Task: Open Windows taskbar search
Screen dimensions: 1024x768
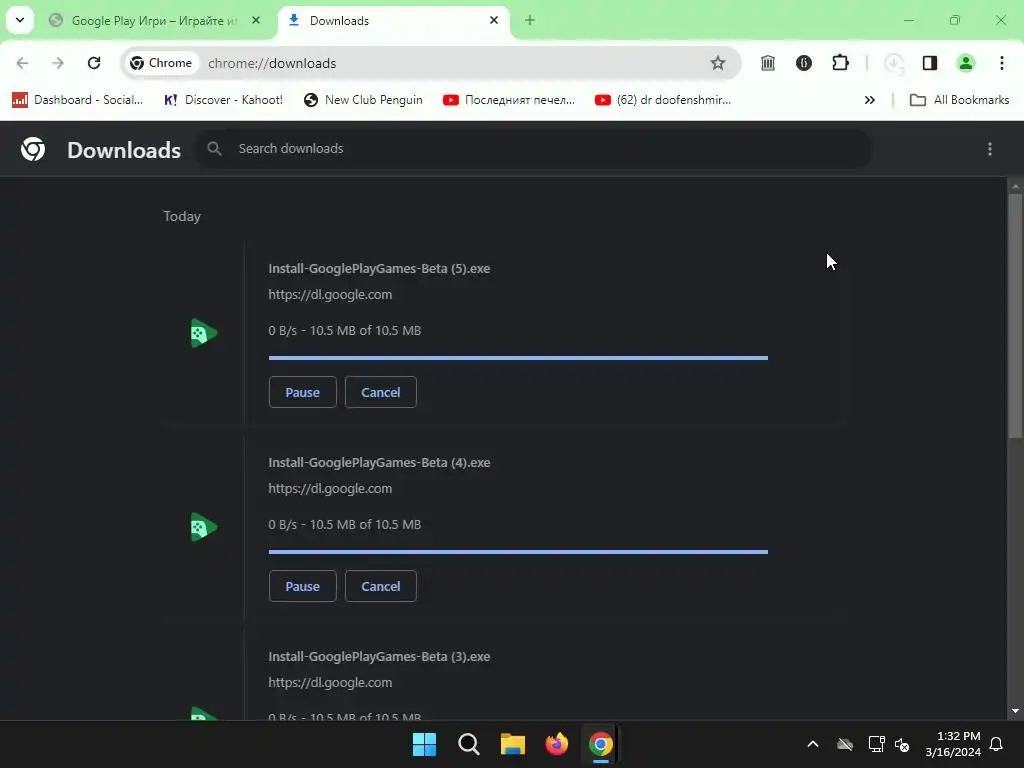Action: click(469, 744)
